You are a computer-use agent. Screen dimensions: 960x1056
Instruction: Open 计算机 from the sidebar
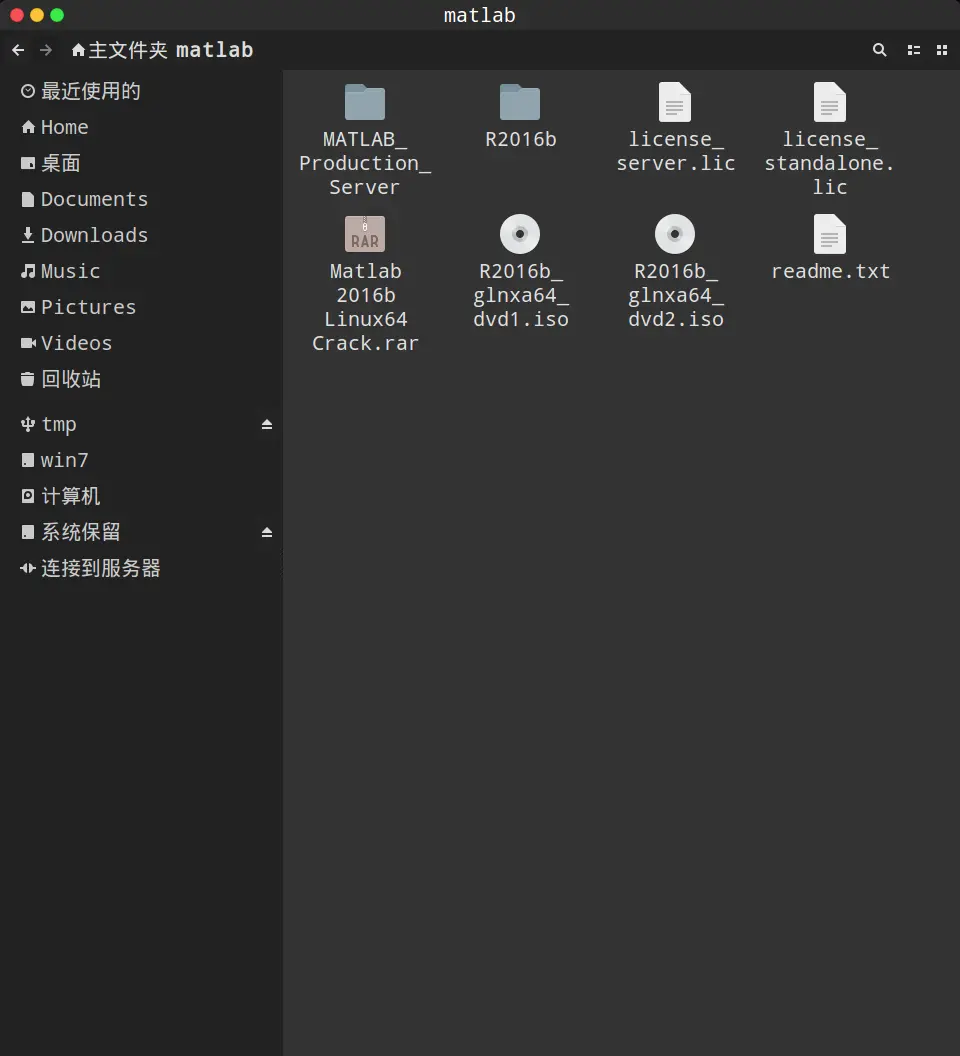coord(70,496)
